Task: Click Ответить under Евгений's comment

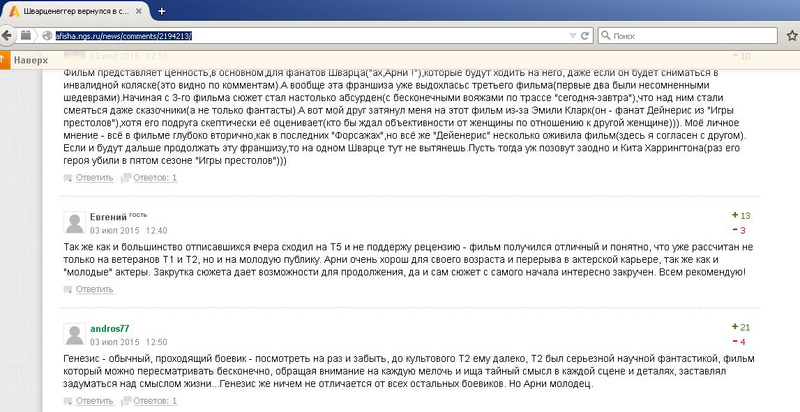Action: (94, 290)
